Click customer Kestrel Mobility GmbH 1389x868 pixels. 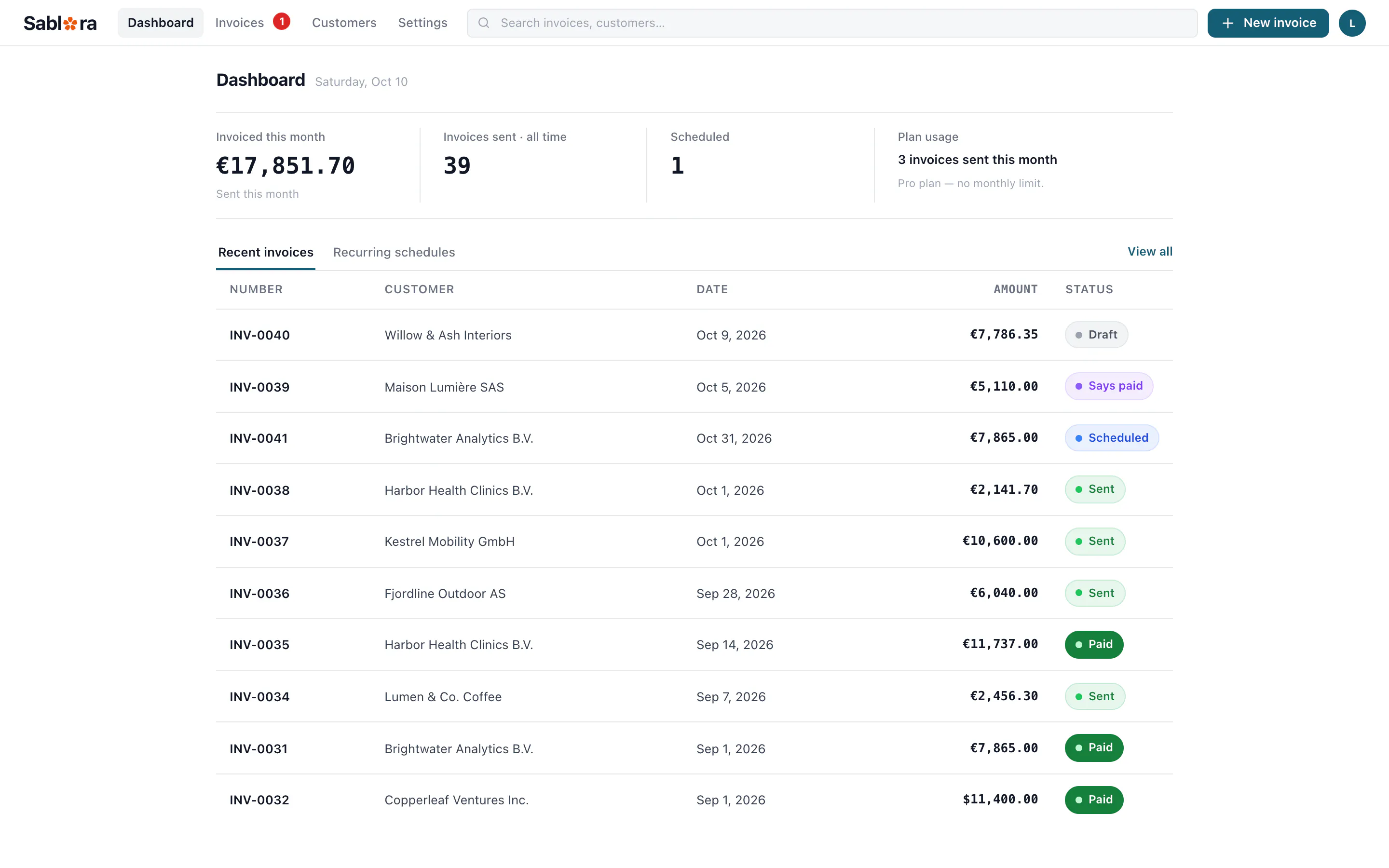click(x=449, y=542)
